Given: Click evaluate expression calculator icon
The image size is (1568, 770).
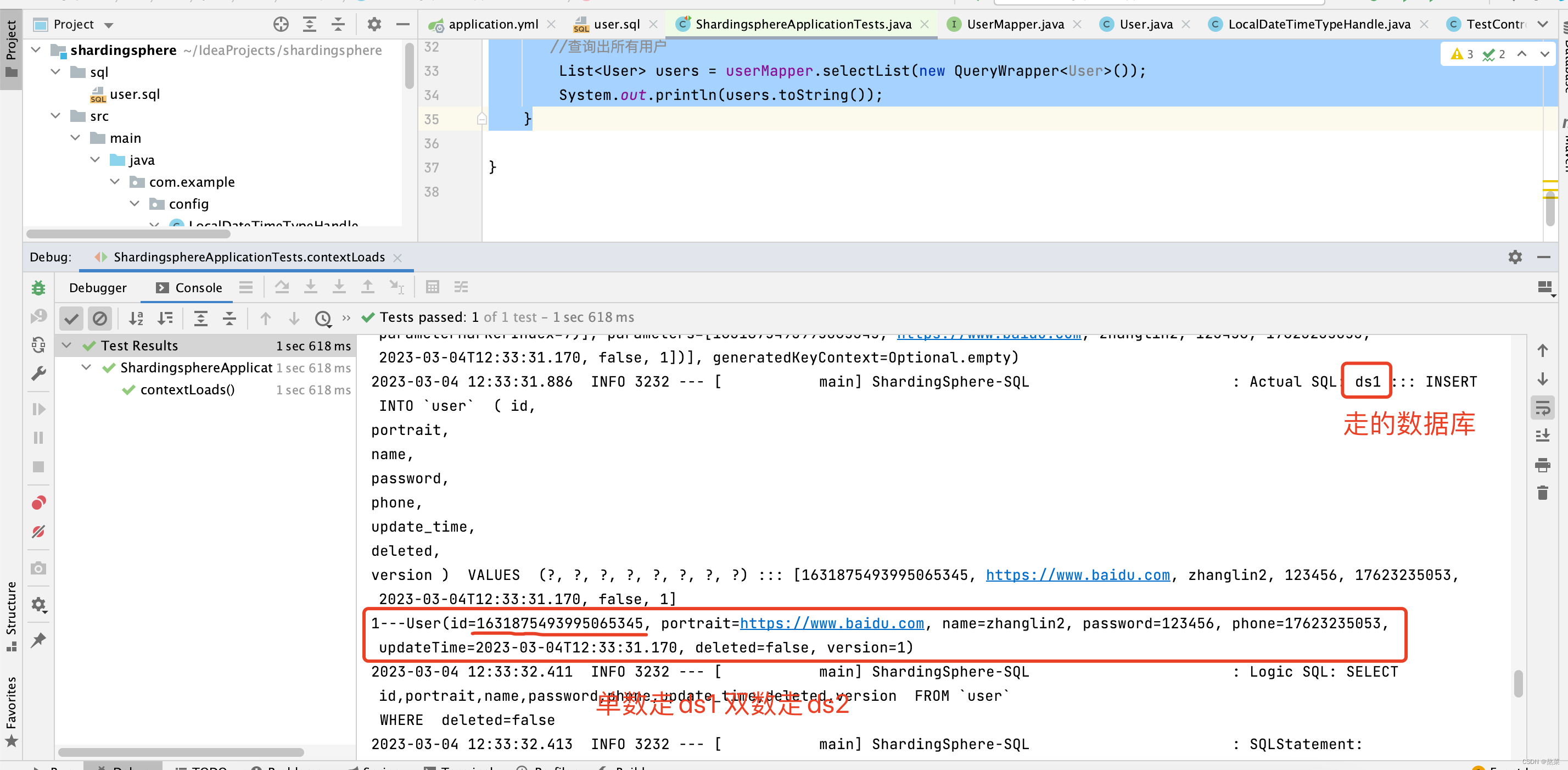Looking at the screenshot, I should pyautogui.click(x=432, y=287).
